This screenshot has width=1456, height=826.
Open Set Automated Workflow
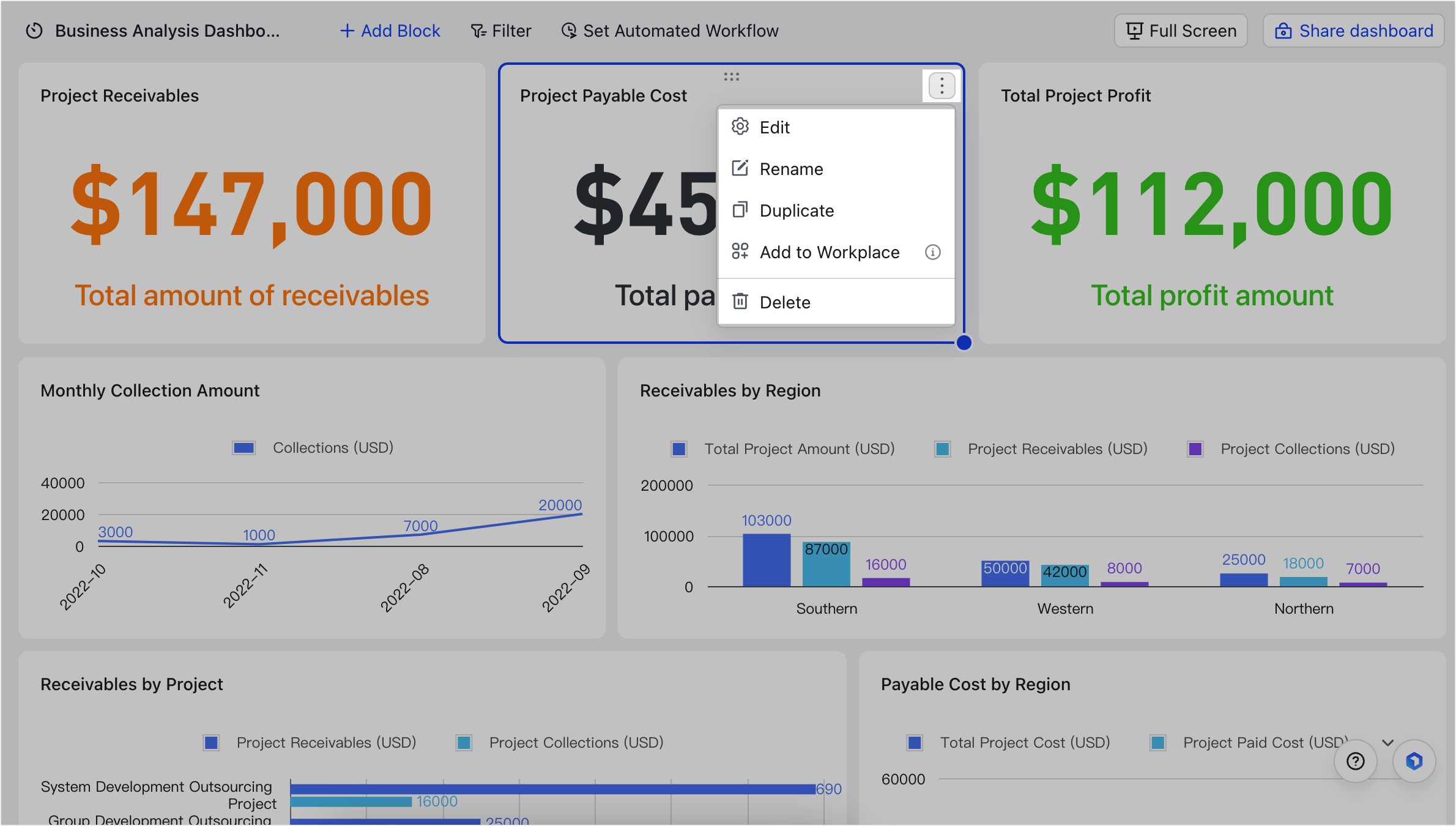tap(670, 30)
